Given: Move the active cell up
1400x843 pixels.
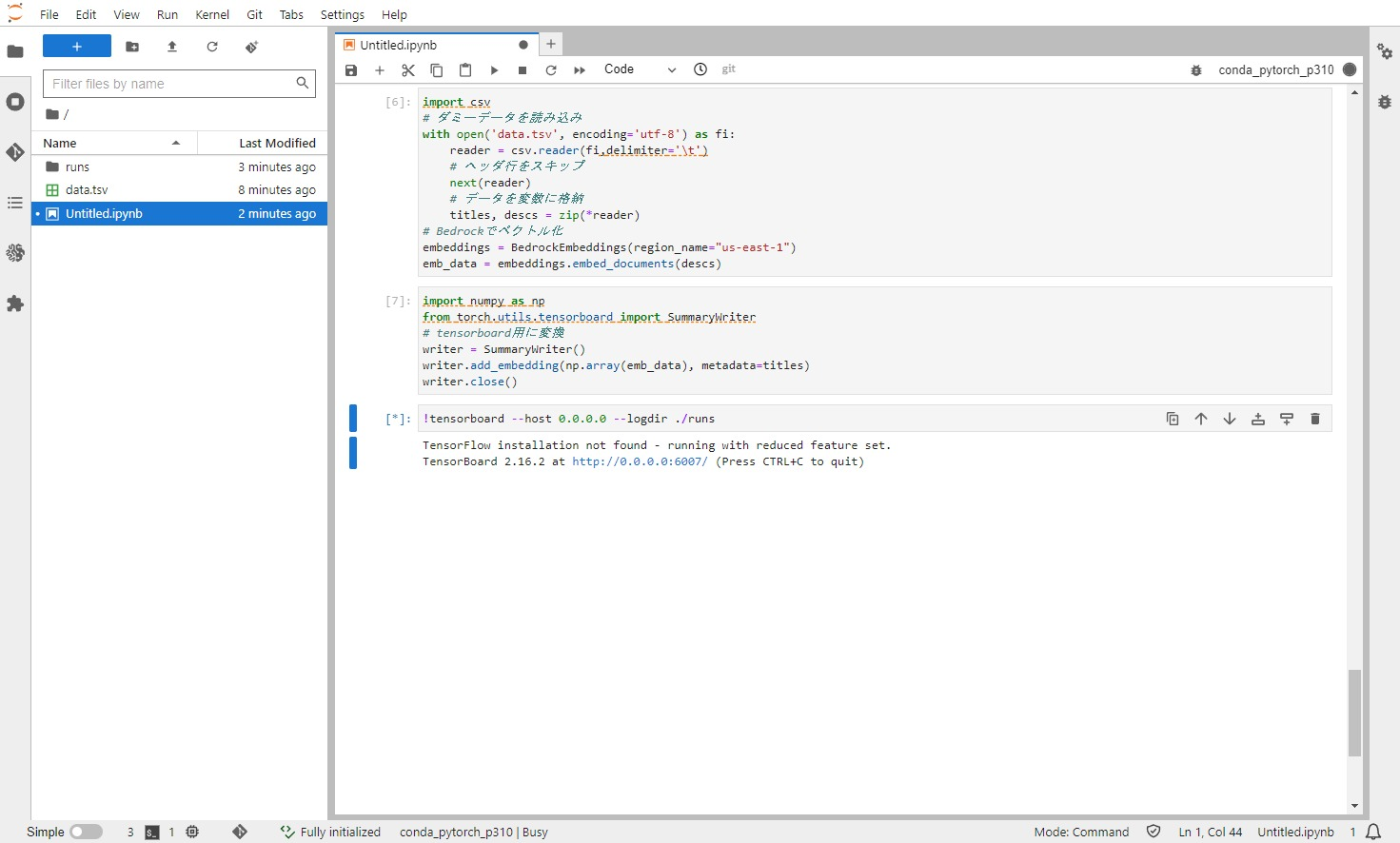Looking at the screenshot, I should pyautogui.click(x=1201, y=419).
